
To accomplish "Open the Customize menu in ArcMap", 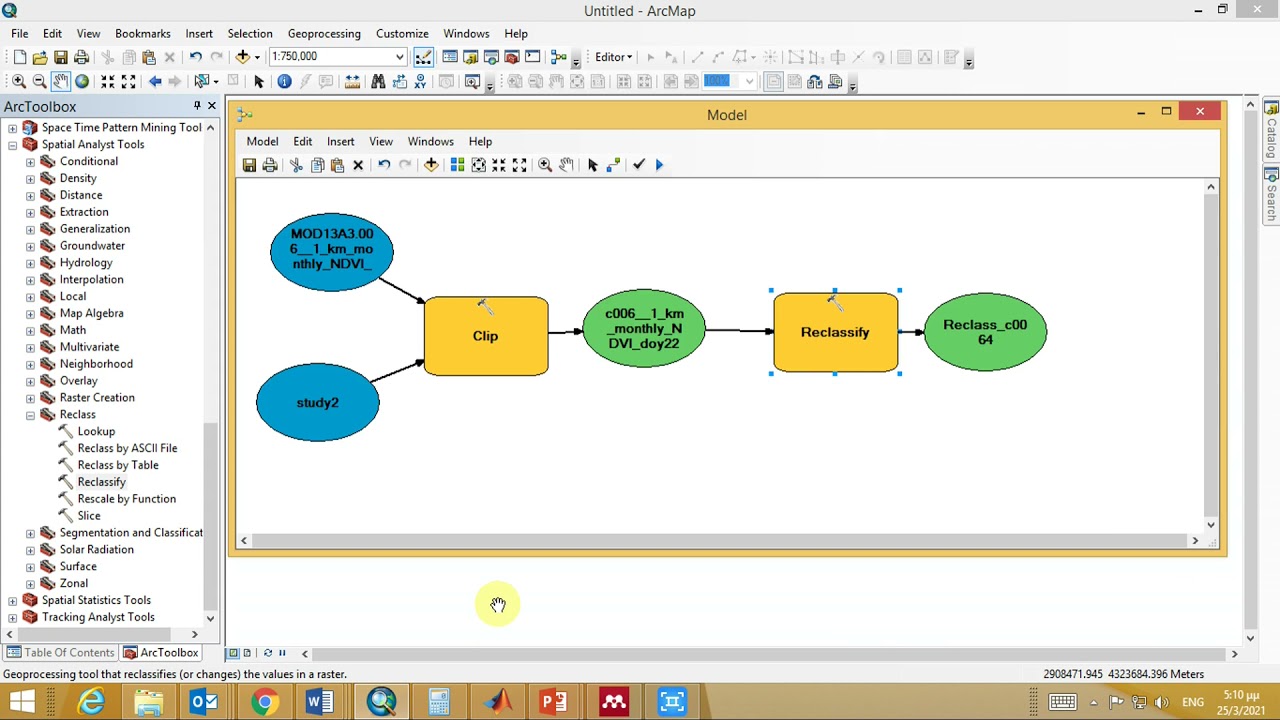I will coord(402,34).
